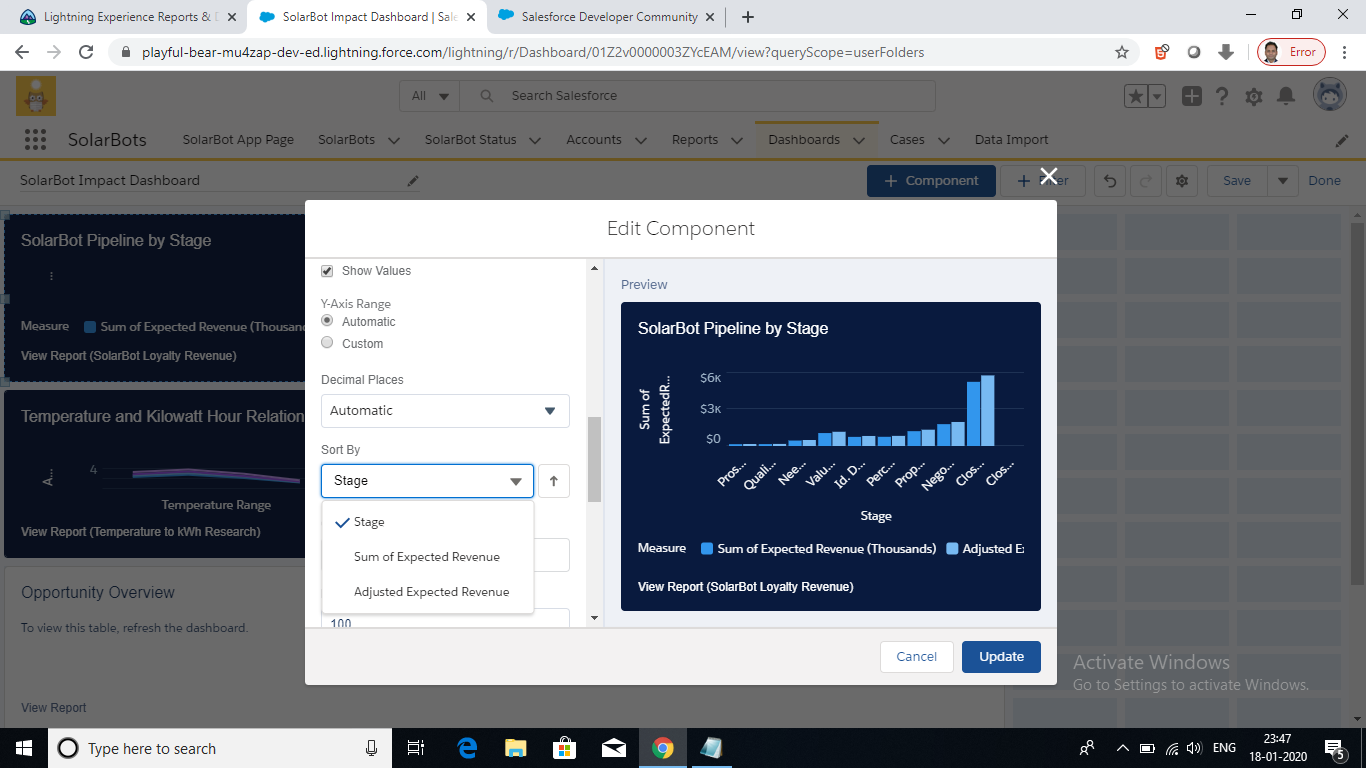
Task: Edit the navigation bar with pencil icon
Action: coord(1342,140)
